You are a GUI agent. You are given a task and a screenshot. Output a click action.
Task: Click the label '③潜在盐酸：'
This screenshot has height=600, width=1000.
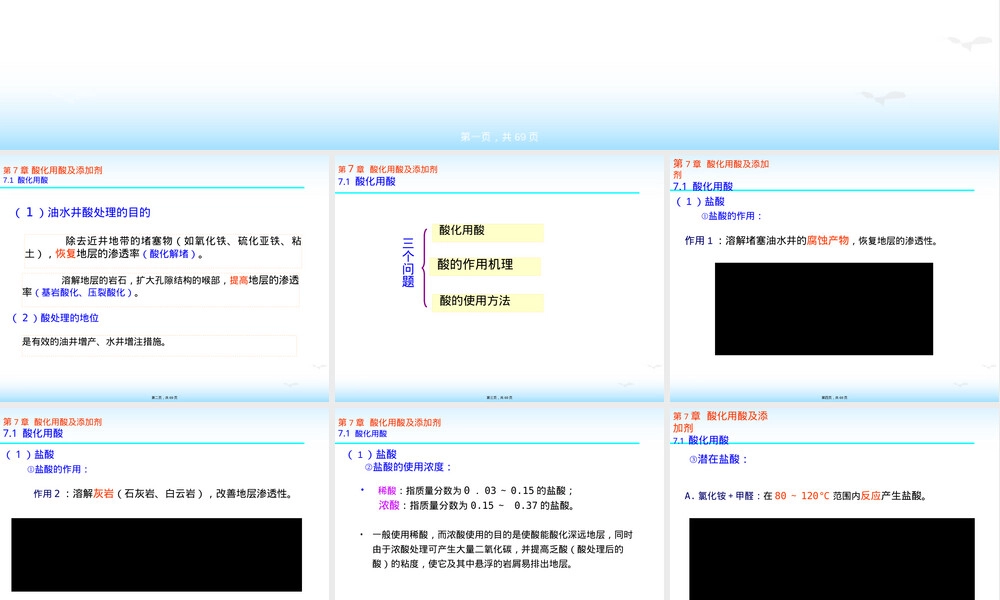click(718, 459)
